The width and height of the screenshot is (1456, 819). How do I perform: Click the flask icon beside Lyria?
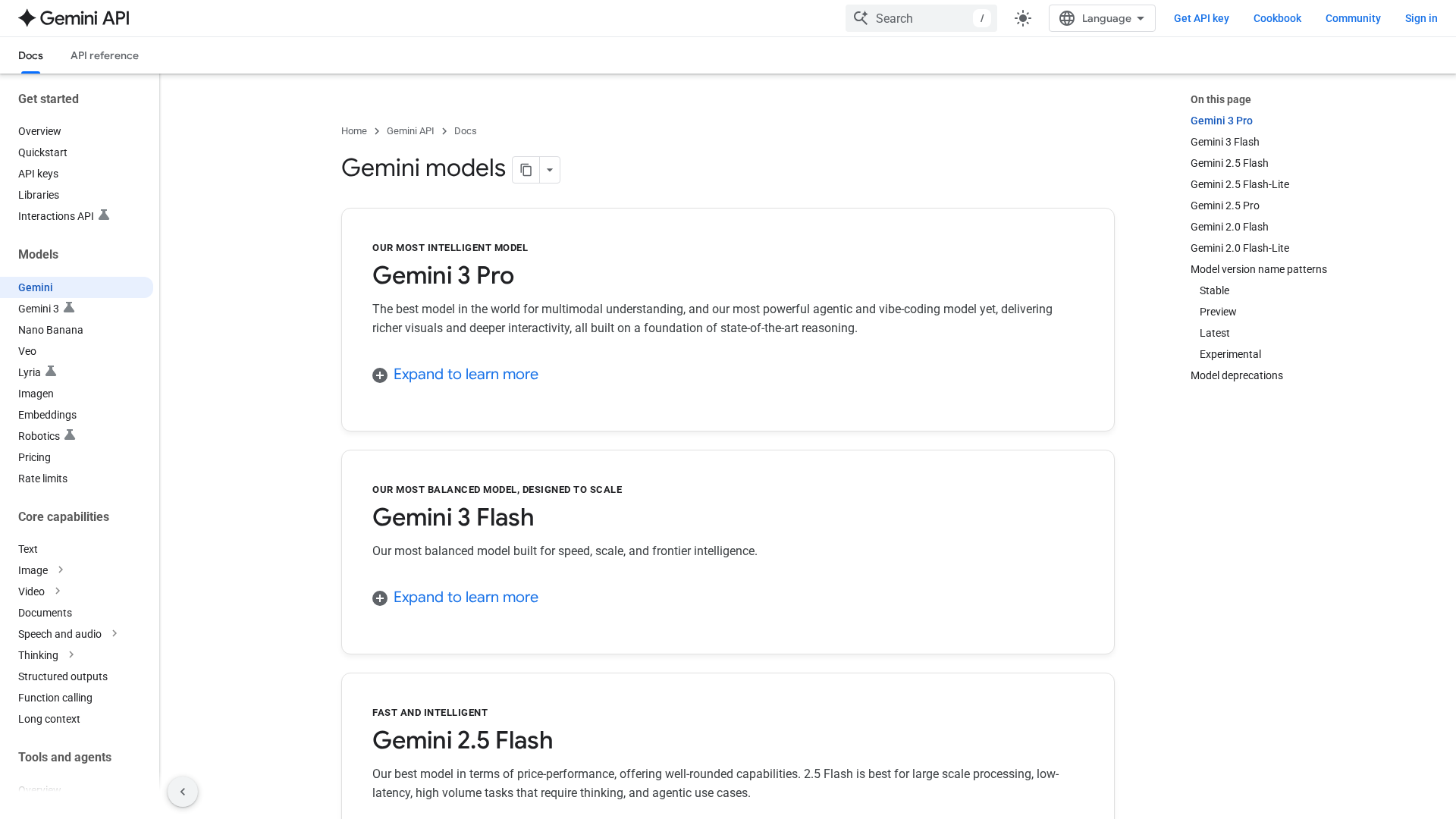pyautogui.click(x=51, y=372)
